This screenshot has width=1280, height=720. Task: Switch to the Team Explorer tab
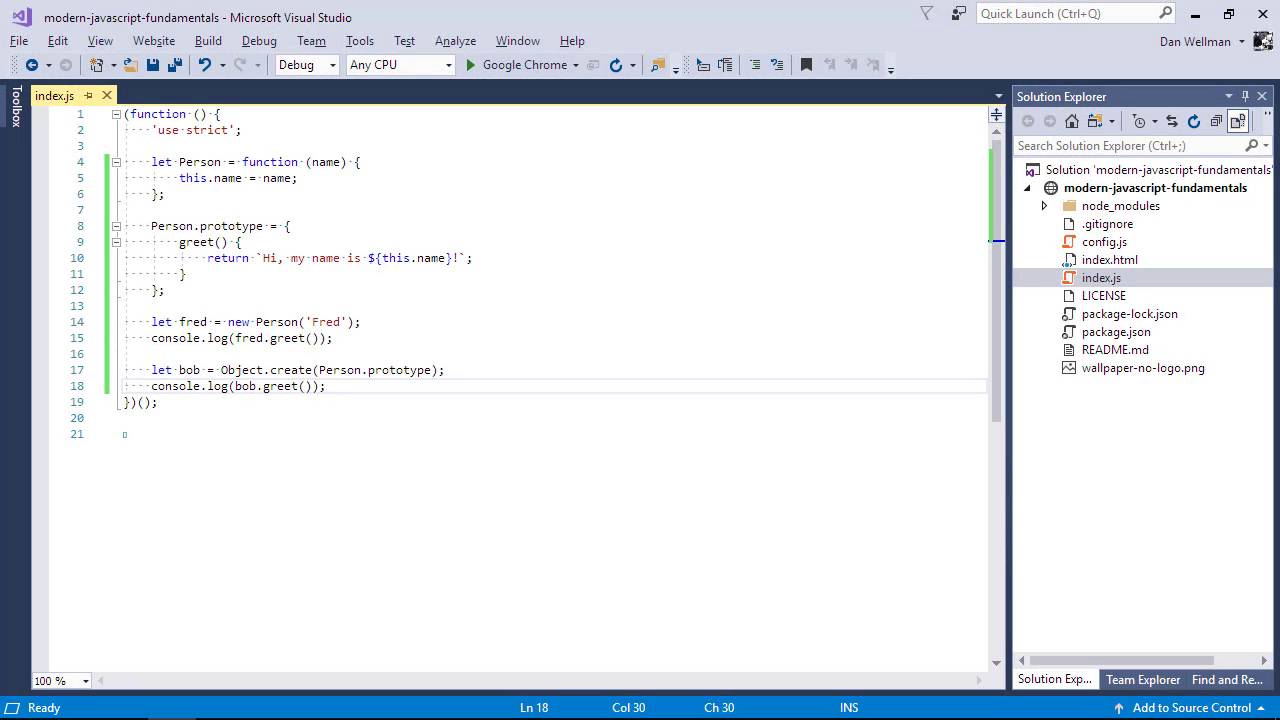click(1143, 680)
